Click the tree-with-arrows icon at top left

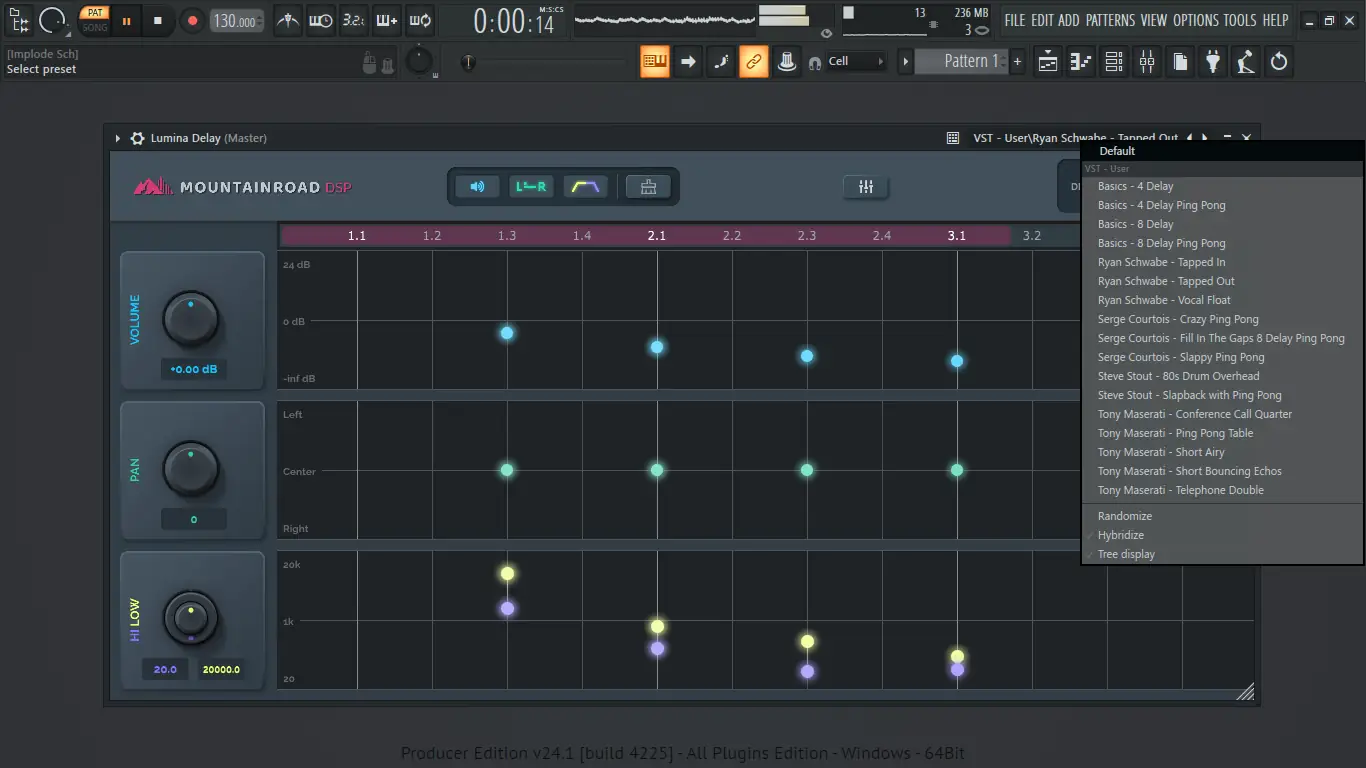(19, 20)
